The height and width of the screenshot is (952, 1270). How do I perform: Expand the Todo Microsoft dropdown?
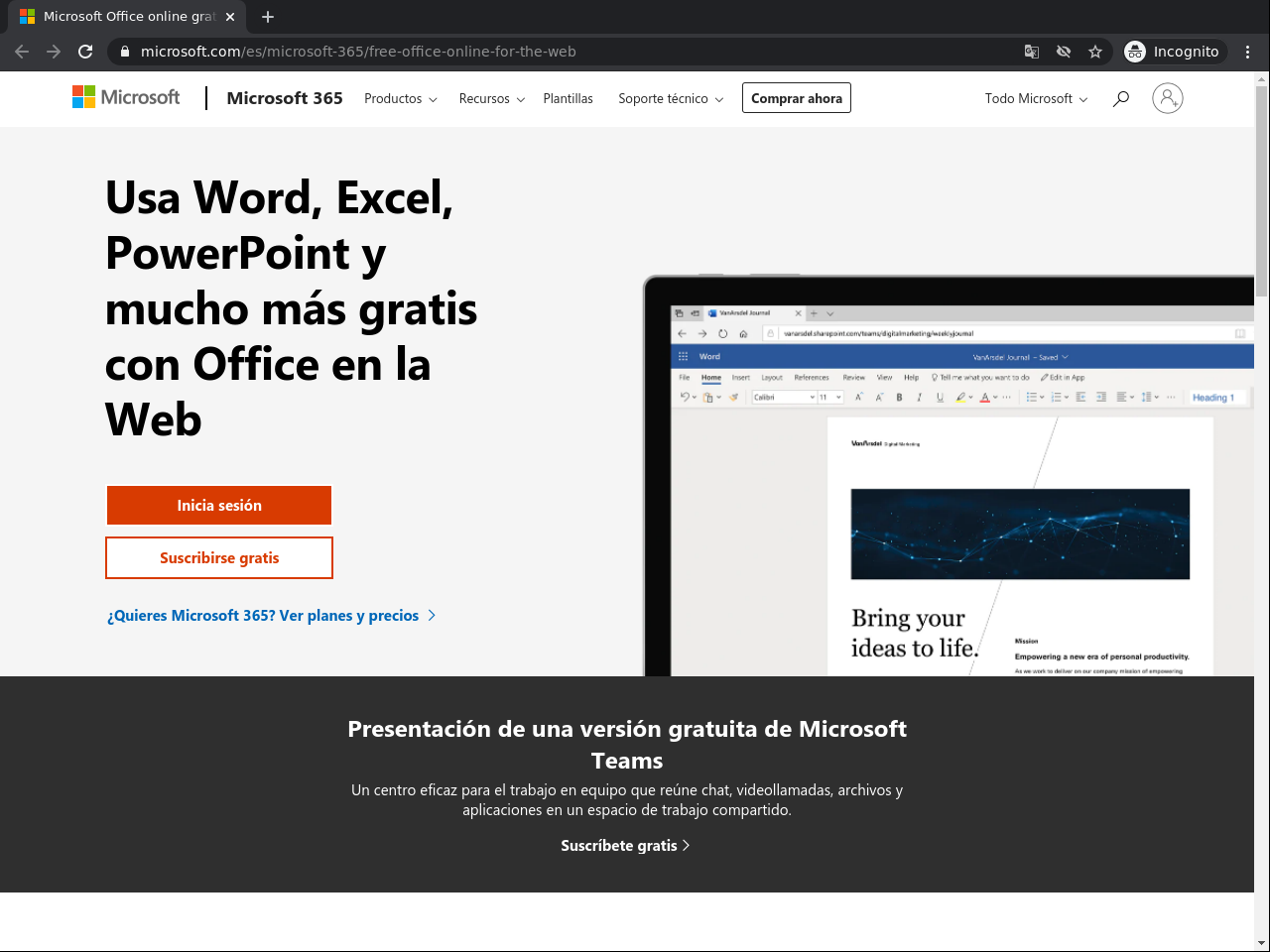[x=1037, y=98]
